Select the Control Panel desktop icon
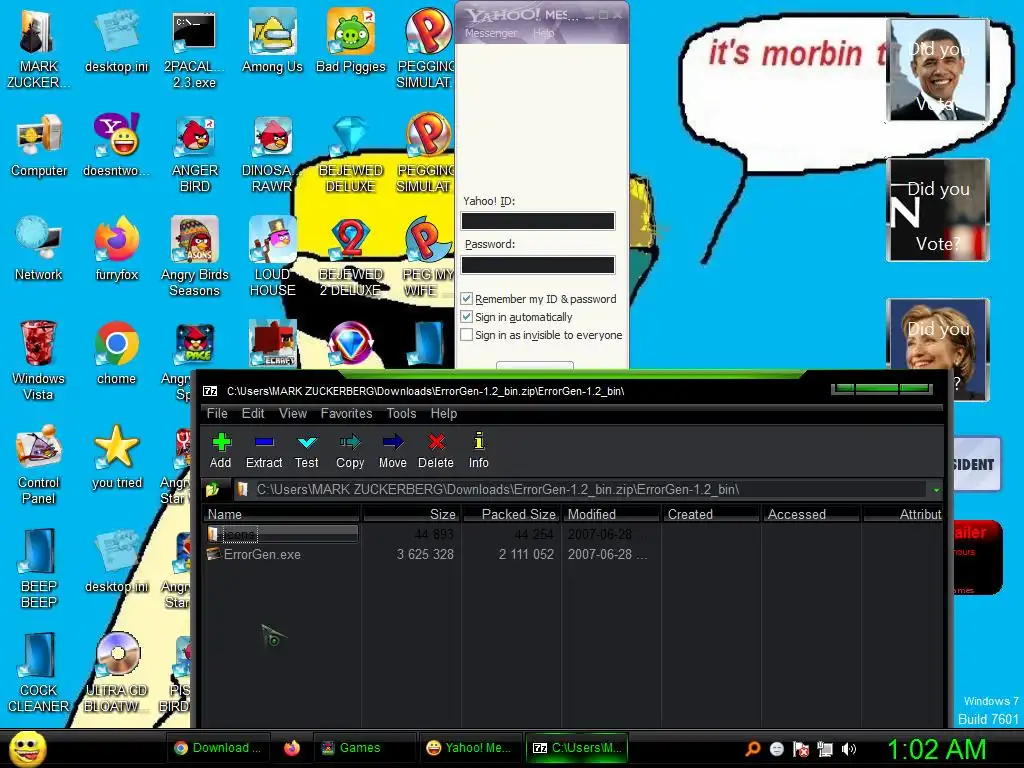The width and height of the screenshot is (1024, 768). point(38,464)
